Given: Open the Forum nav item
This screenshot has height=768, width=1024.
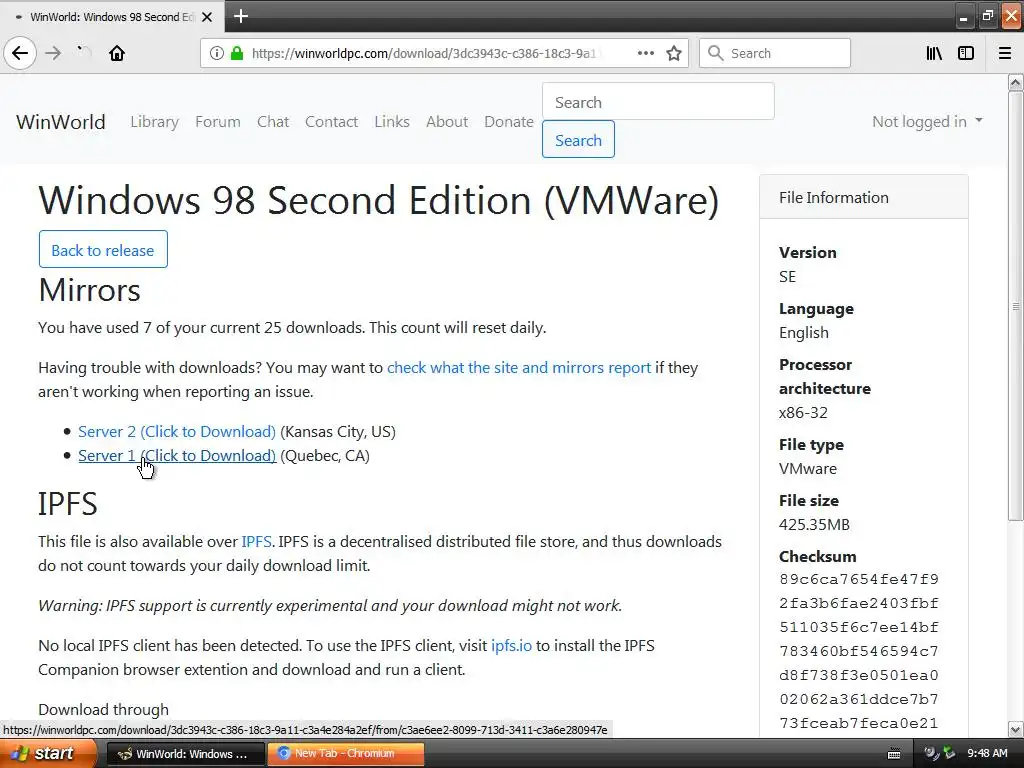Looking at the screenshot, I should pos(217,122).
